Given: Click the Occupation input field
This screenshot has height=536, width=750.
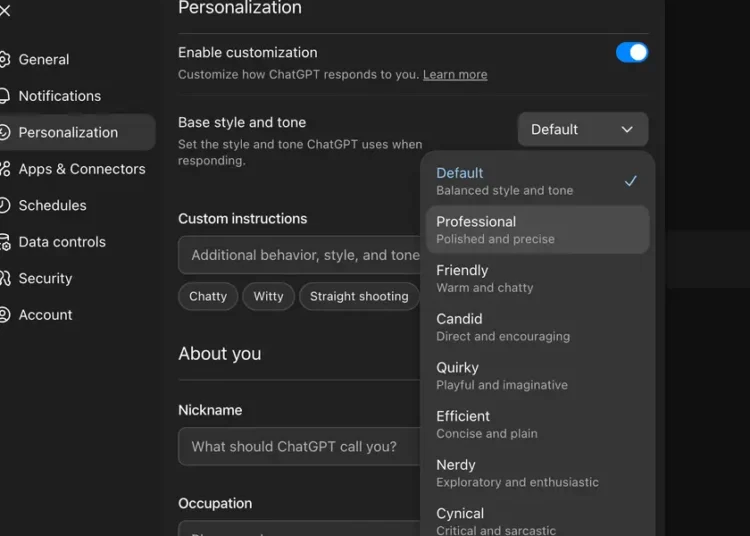Looking at the screenshot, I should pos(299,528).
